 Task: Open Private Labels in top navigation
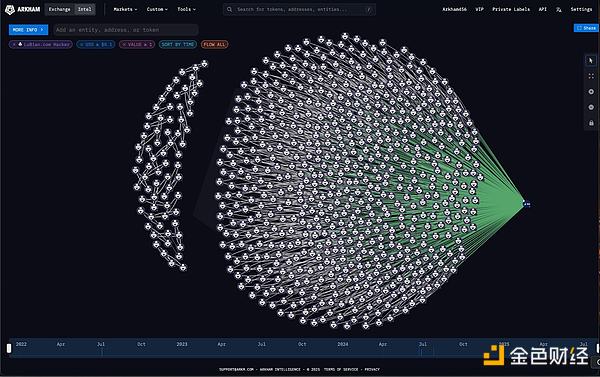tap(511, 10)
